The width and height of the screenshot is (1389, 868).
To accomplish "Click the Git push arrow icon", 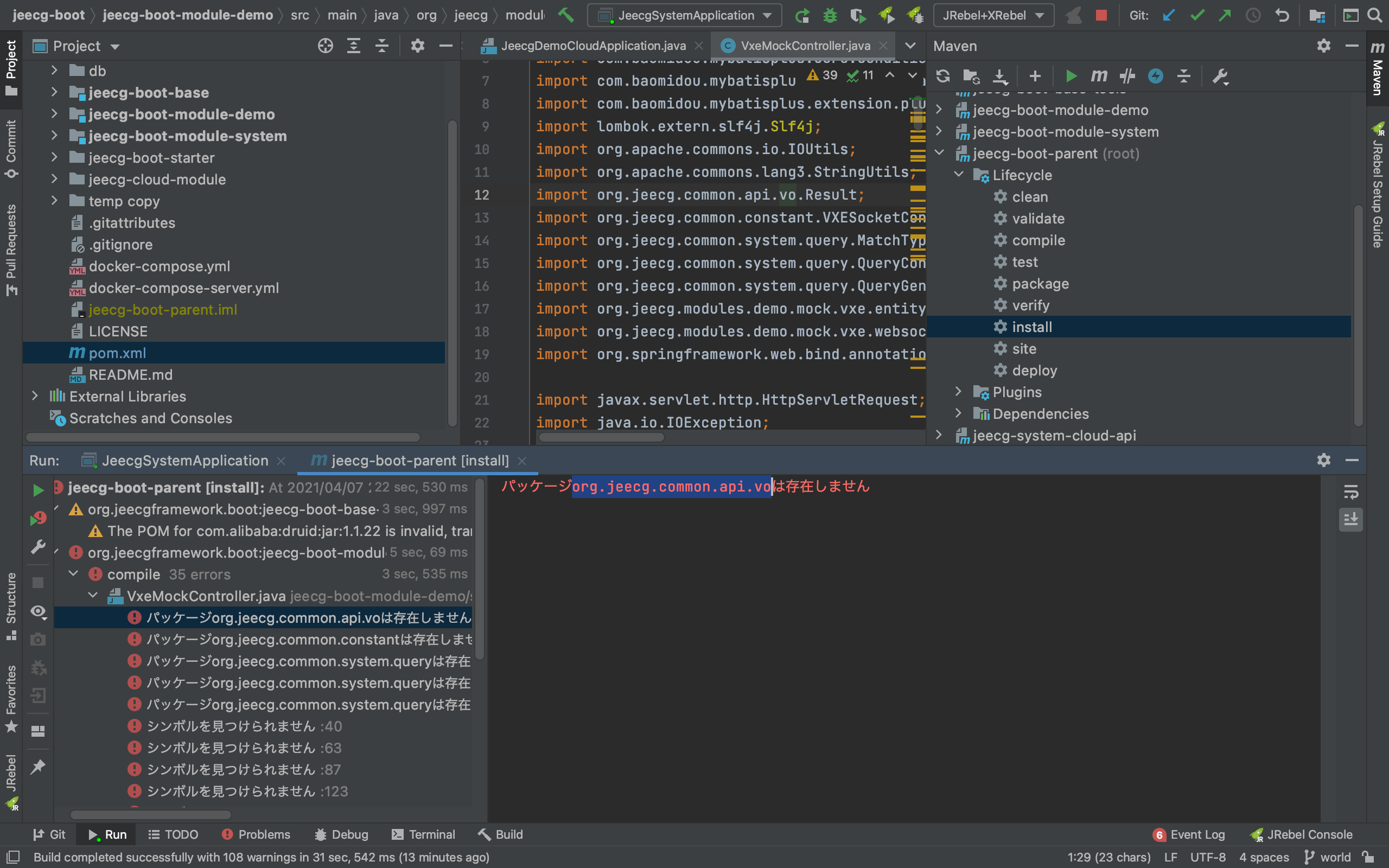I will [1225, 15].
